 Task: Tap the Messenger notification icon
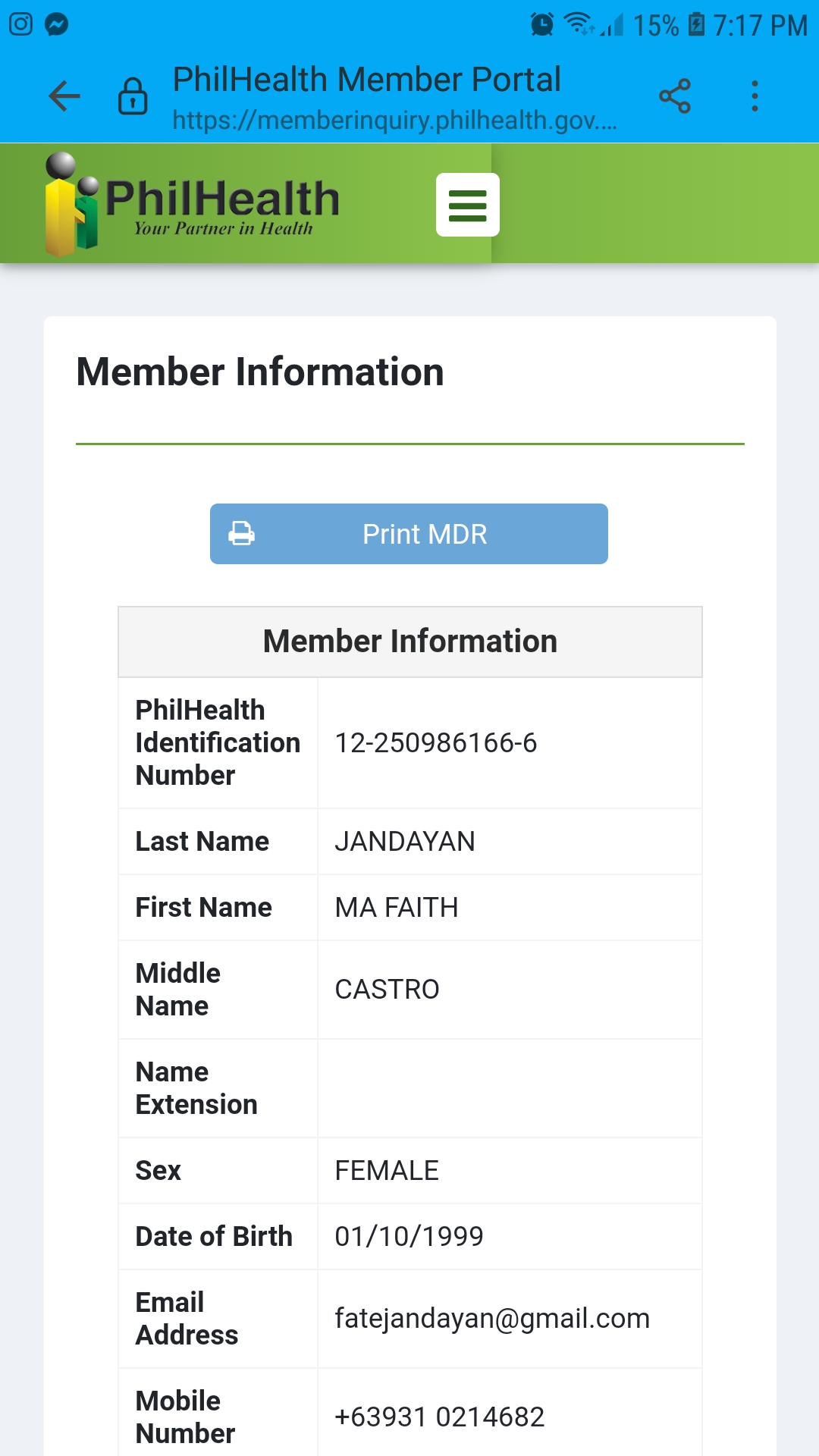57,24
